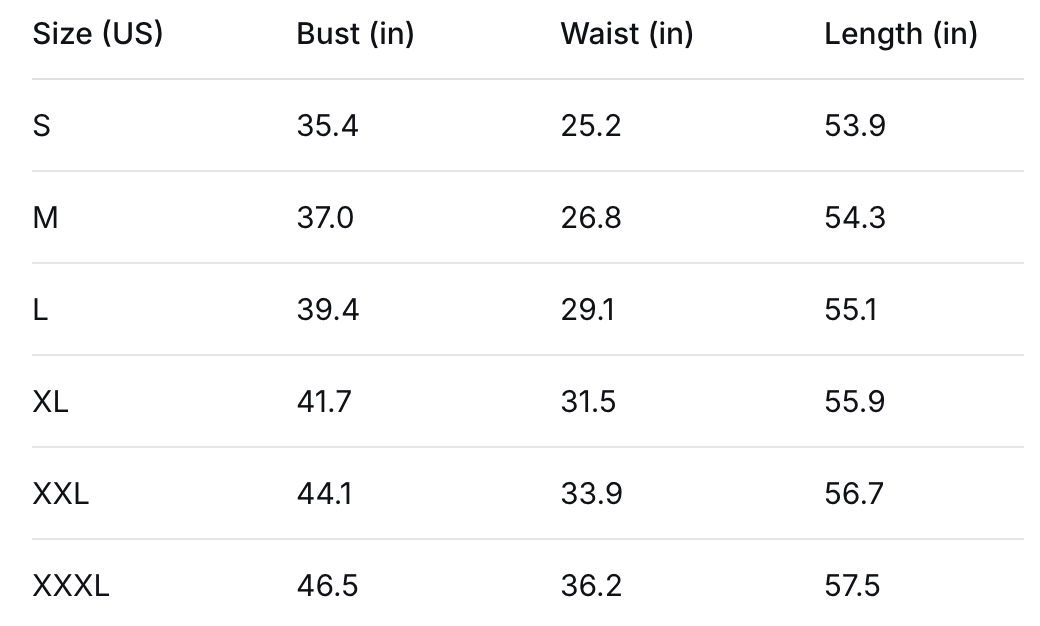Image resolution: width=1040 pixels, height=626 pixels.
Task: Click the Waist (in) column header
Action: pos(626,34)
